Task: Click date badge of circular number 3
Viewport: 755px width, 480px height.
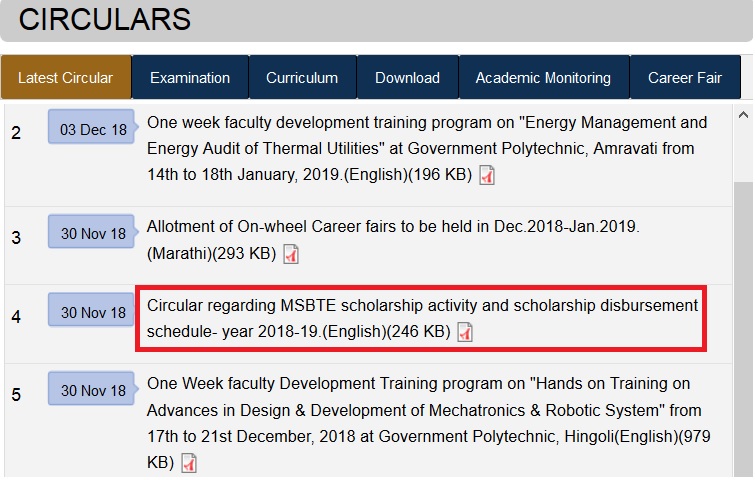Action: point(91,232)
